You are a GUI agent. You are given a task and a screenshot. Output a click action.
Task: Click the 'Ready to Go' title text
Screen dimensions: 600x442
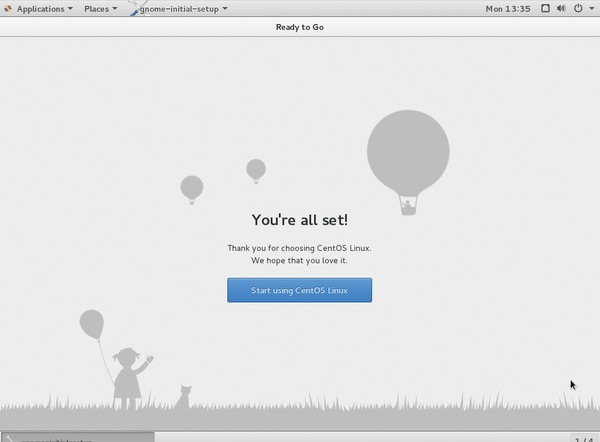300,27
